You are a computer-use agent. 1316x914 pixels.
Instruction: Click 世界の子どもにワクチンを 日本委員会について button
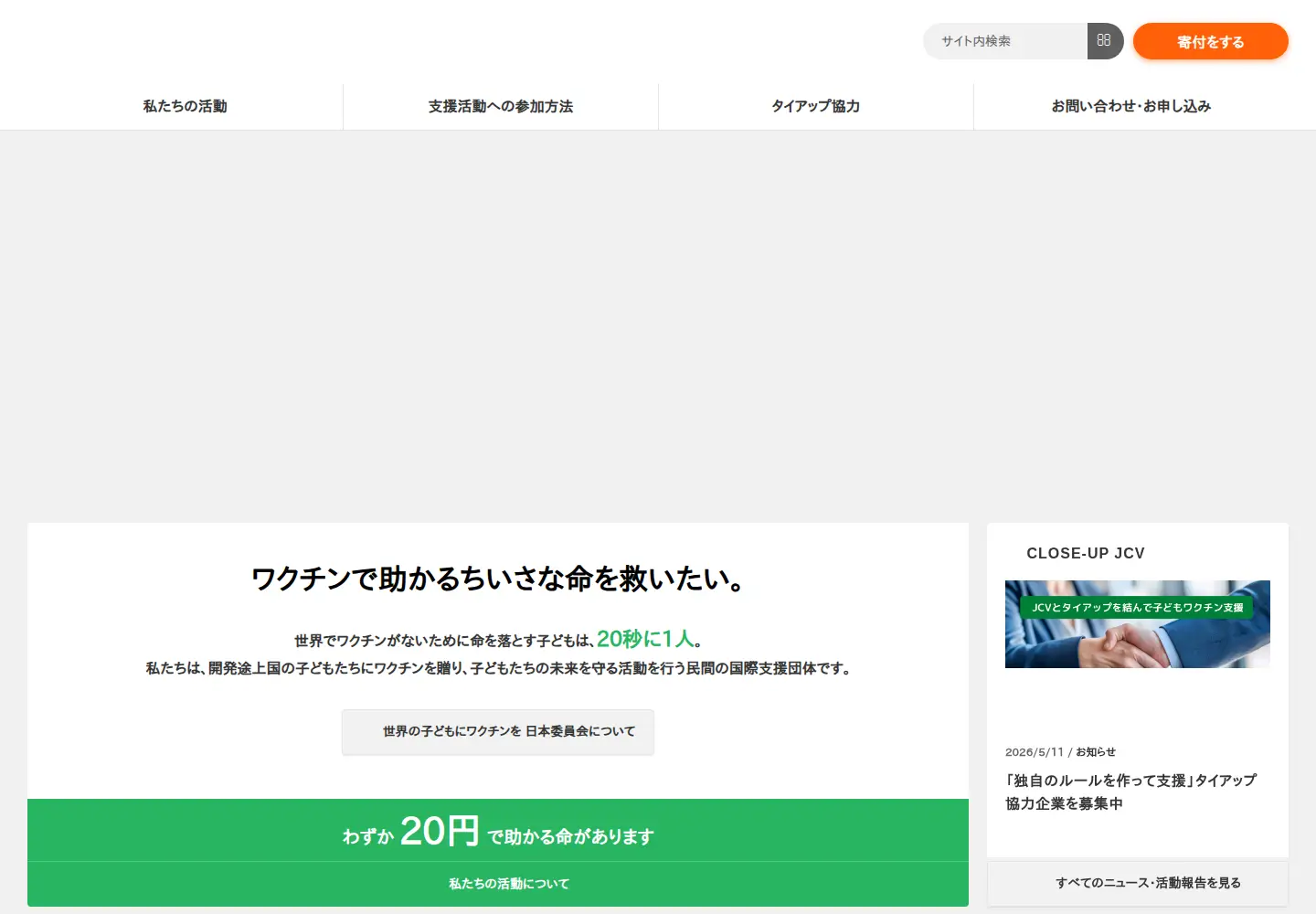[498, 732]
